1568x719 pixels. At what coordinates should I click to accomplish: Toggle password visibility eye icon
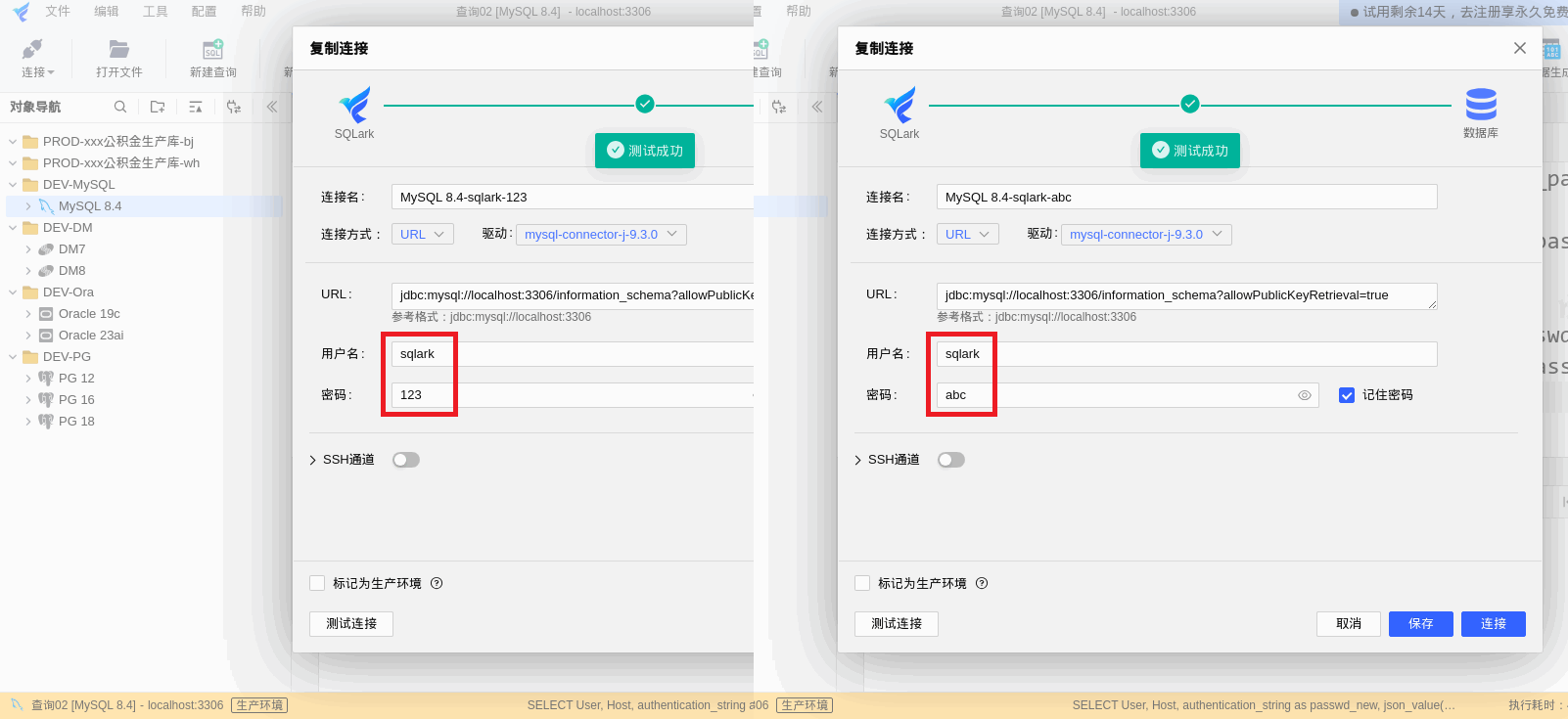[1305, 395]
